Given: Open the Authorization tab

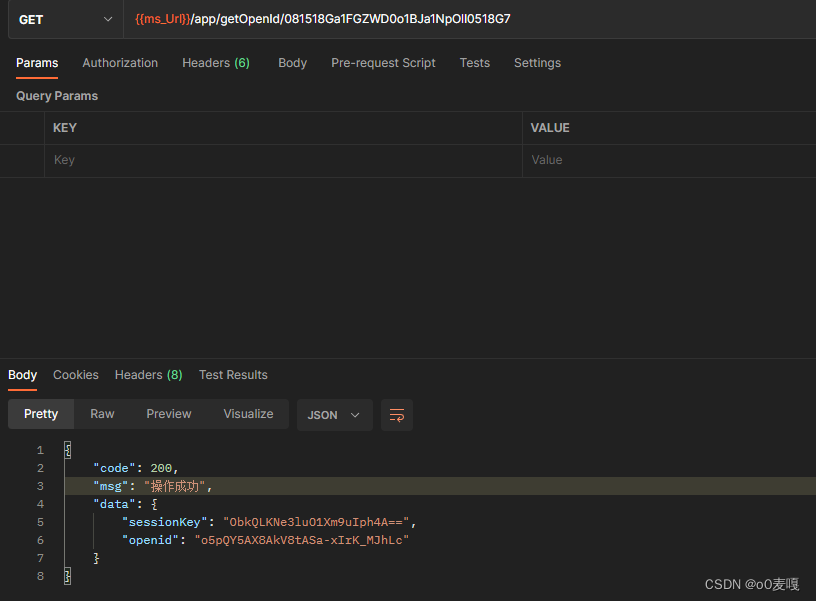Looking at the screenshot, I should [x=120, y=63].
